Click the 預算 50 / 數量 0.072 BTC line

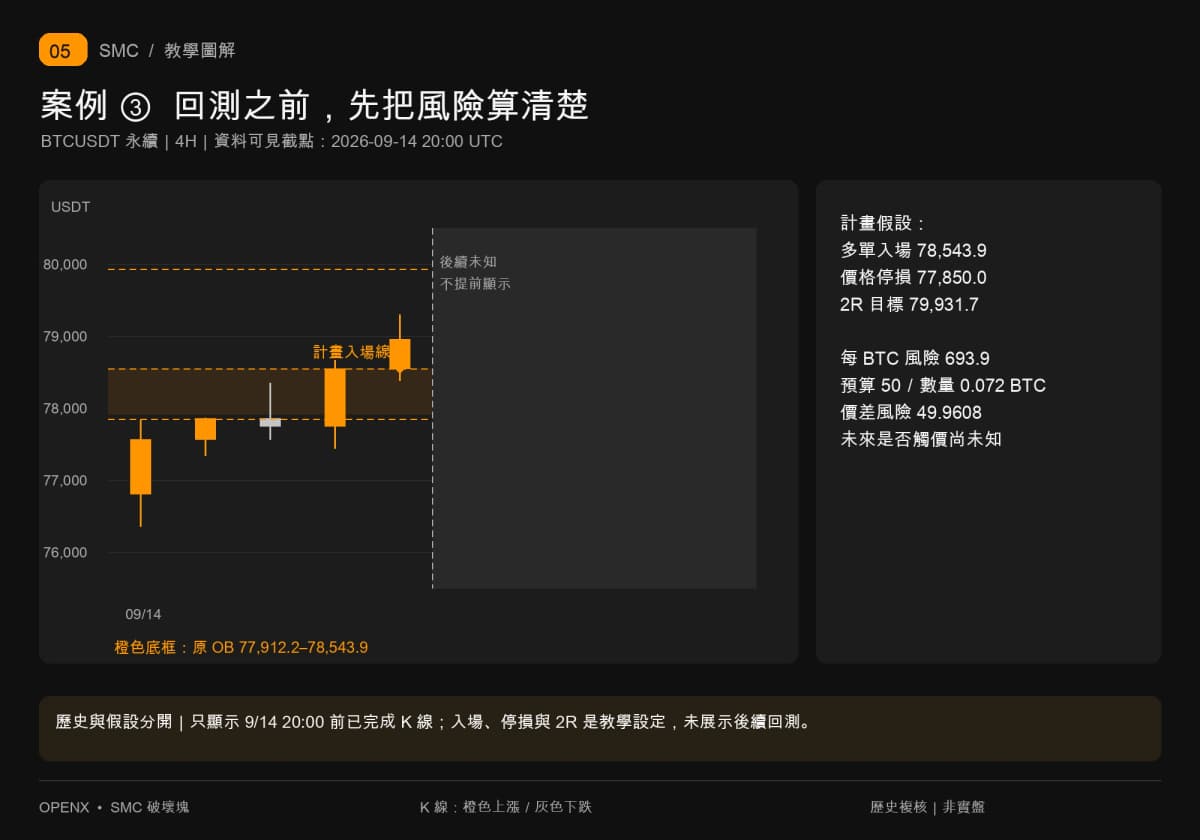(x=943, y=385)
